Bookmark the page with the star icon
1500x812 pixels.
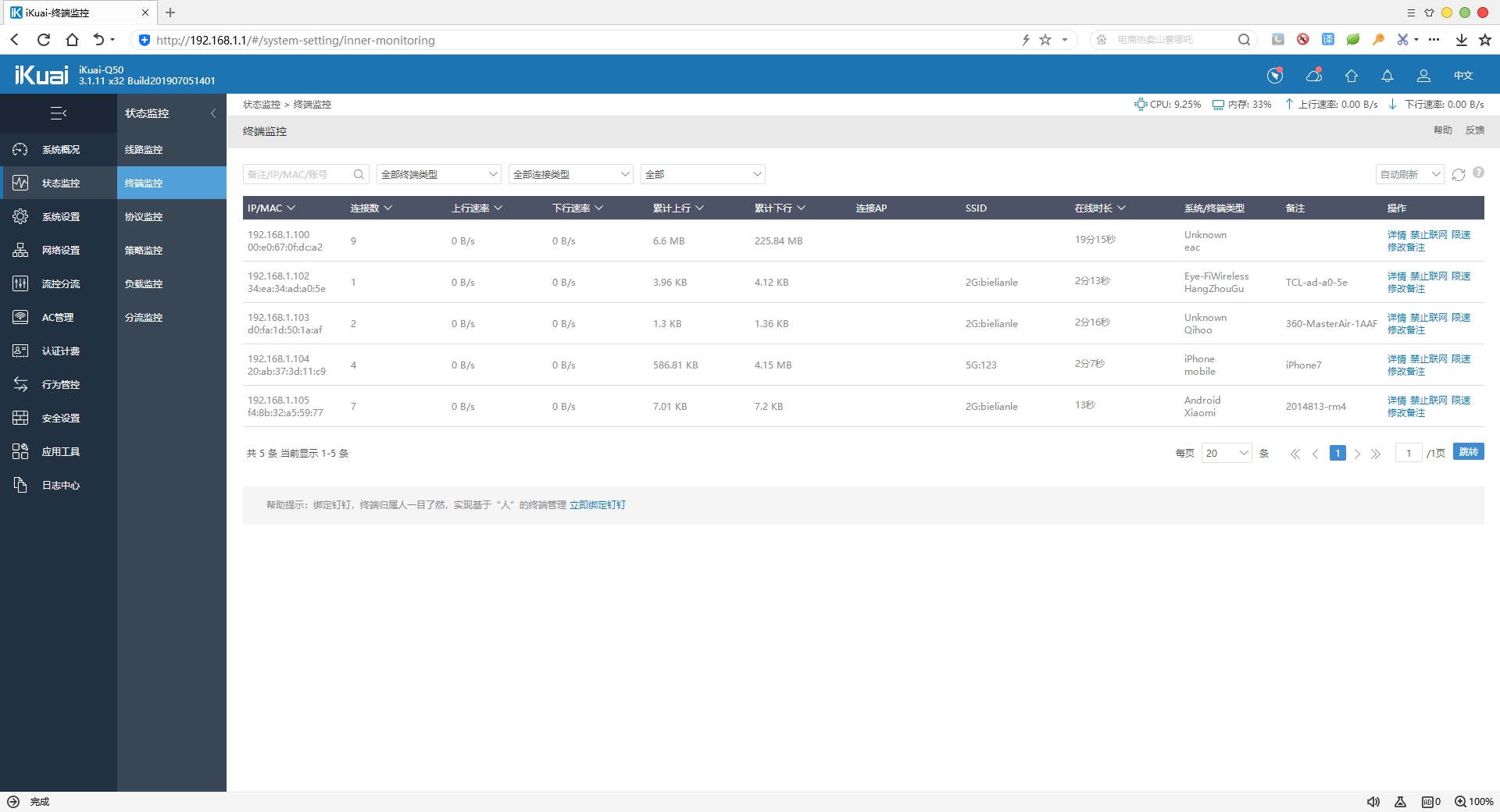(x=1045, y=40)
